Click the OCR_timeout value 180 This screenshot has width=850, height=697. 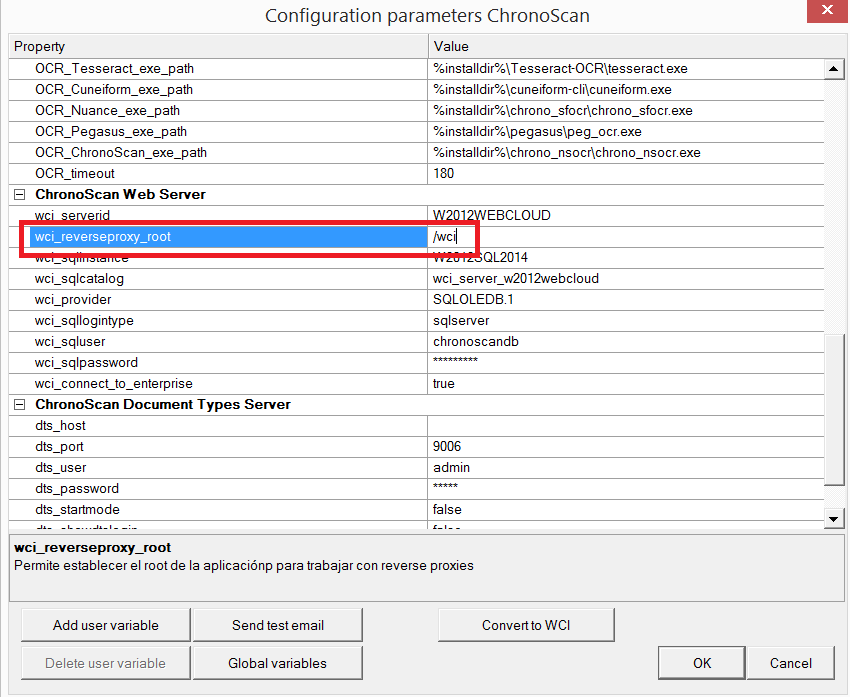coord(443,173)
